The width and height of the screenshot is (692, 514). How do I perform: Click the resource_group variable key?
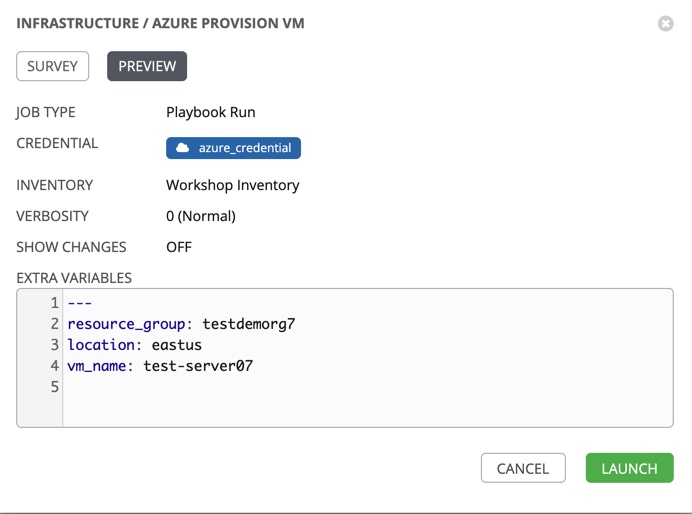[x=130, y=324]
